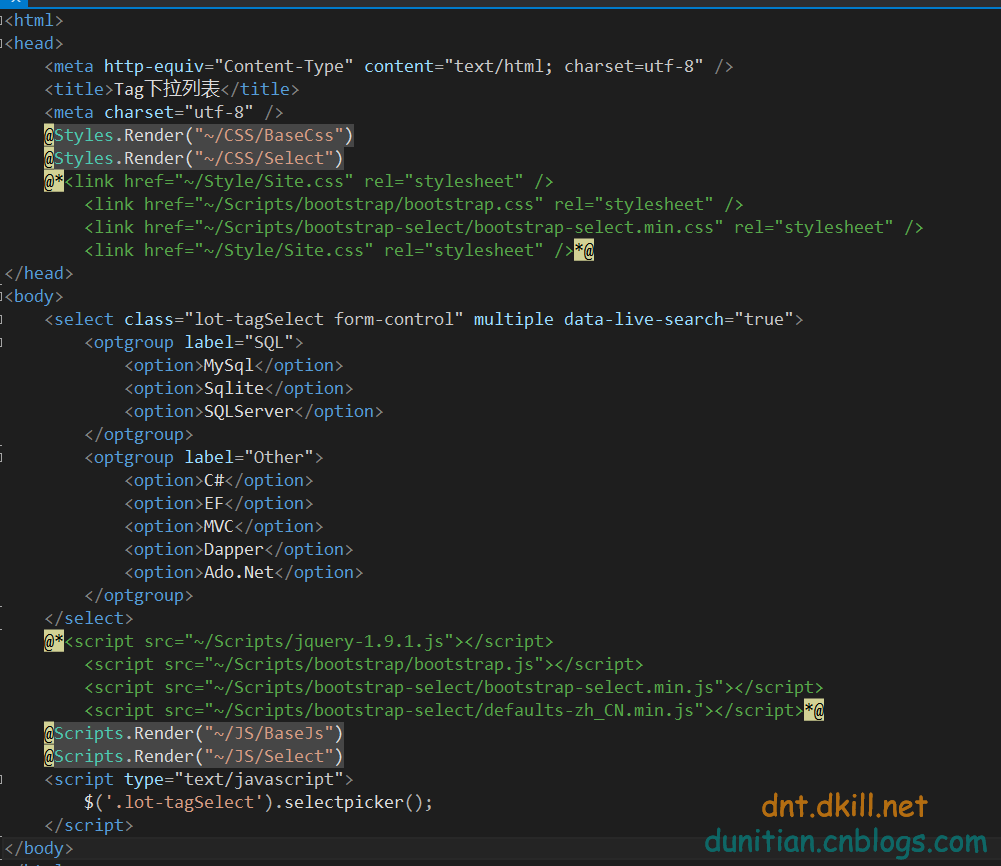The width and height of the screenshot is (1001, 866).
Task: Click the Ado.Net option line
Action: [244, 572]
